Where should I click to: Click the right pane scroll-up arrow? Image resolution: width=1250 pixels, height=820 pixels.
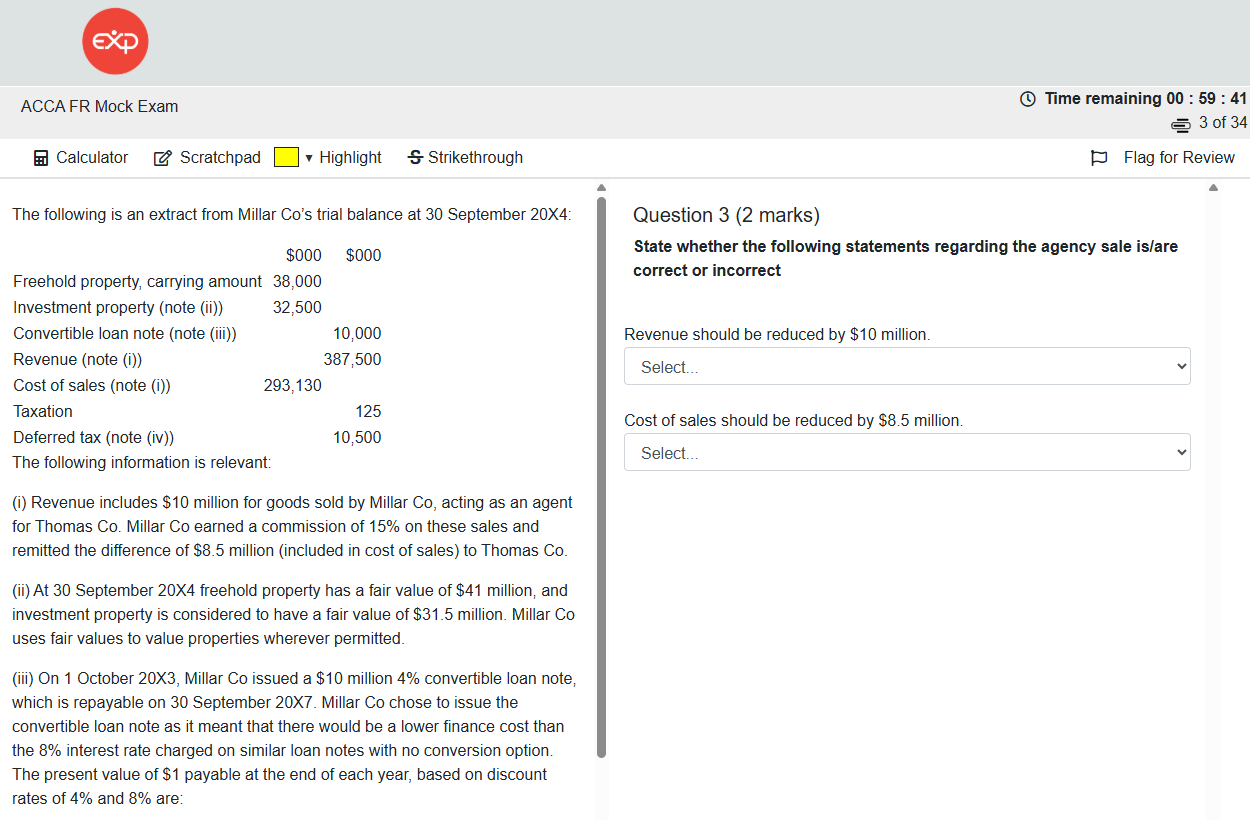pos(1213,188)
